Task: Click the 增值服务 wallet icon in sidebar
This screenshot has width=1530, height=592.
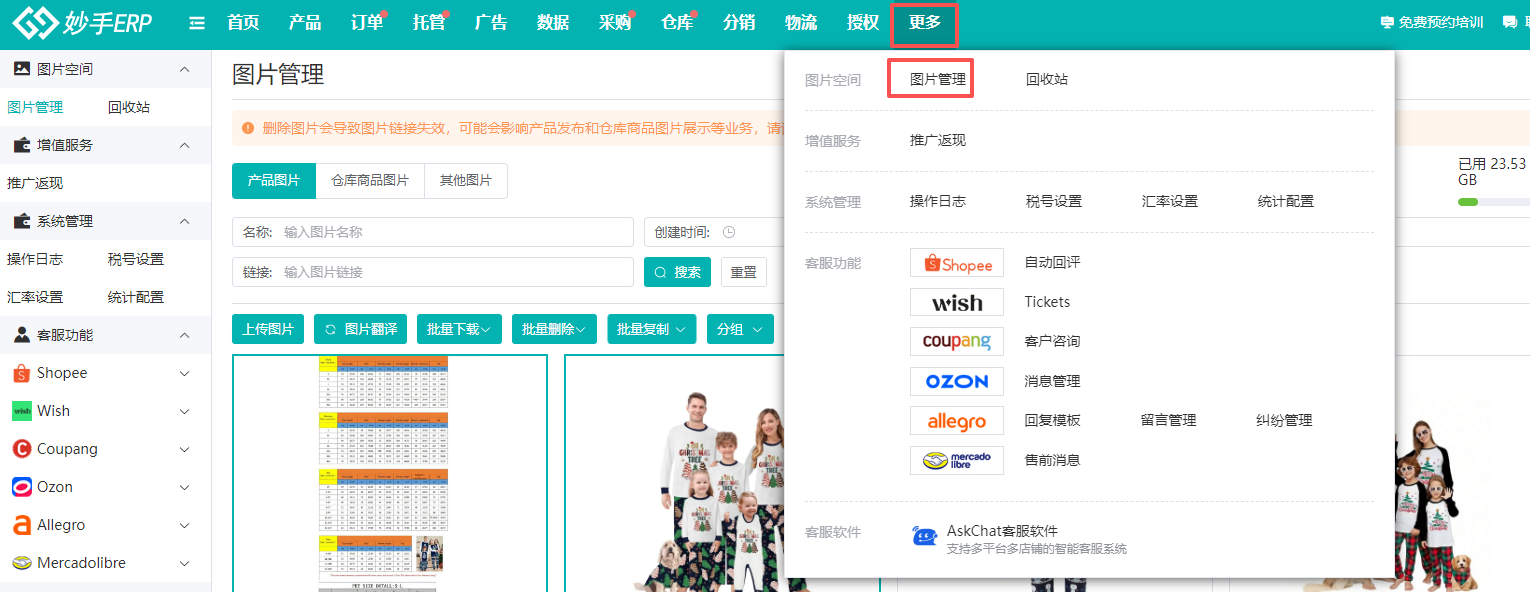Action: pyautogui.click(x=21, y=145)
